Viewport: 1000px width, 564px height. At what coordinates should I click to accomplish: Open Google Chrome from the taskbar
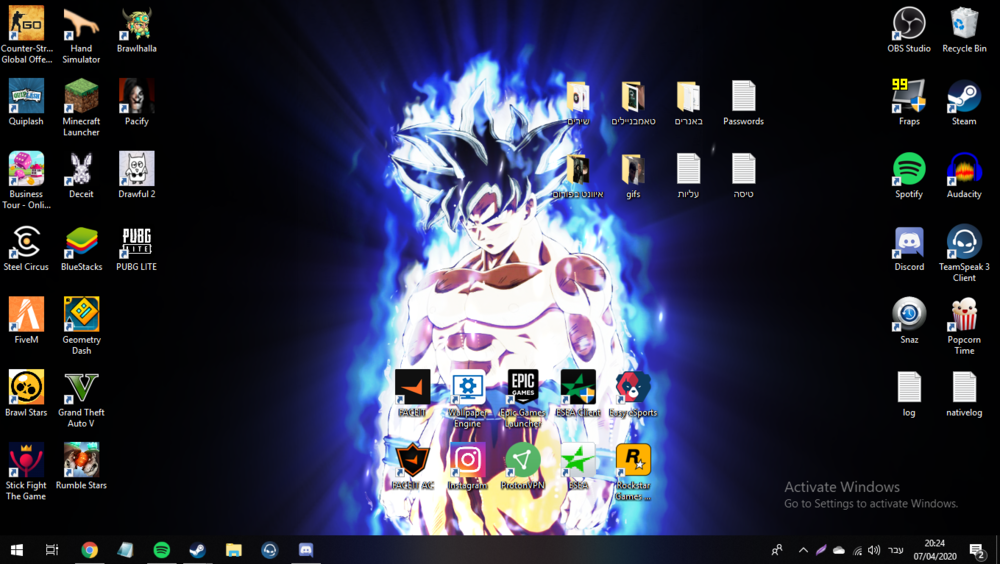[x=90, y=550]
